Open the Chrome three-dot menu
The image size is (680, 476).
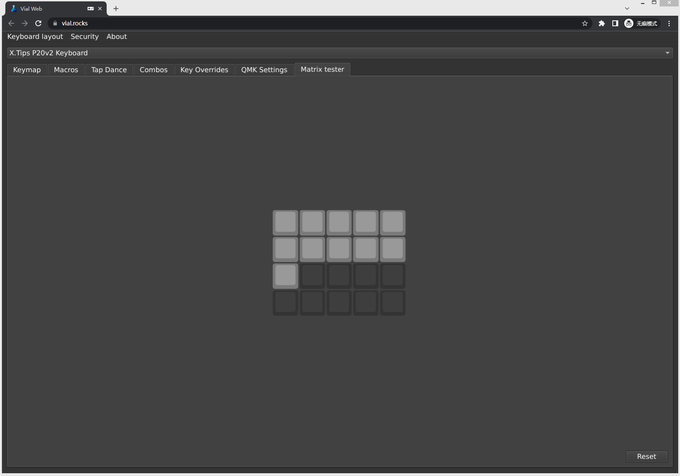pyautogui.click(x=669, y=23)
